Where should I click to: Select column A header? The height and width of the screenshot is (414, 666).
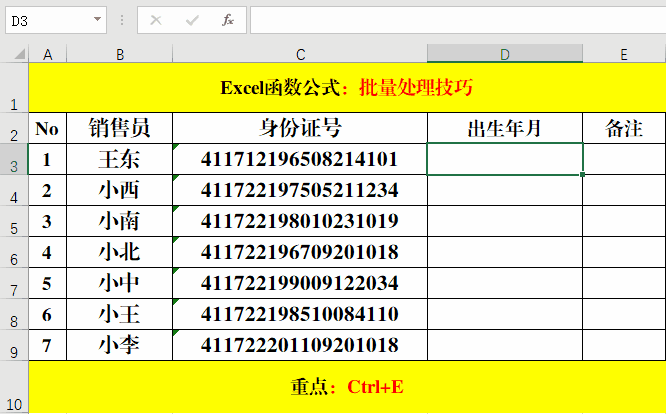48,54
